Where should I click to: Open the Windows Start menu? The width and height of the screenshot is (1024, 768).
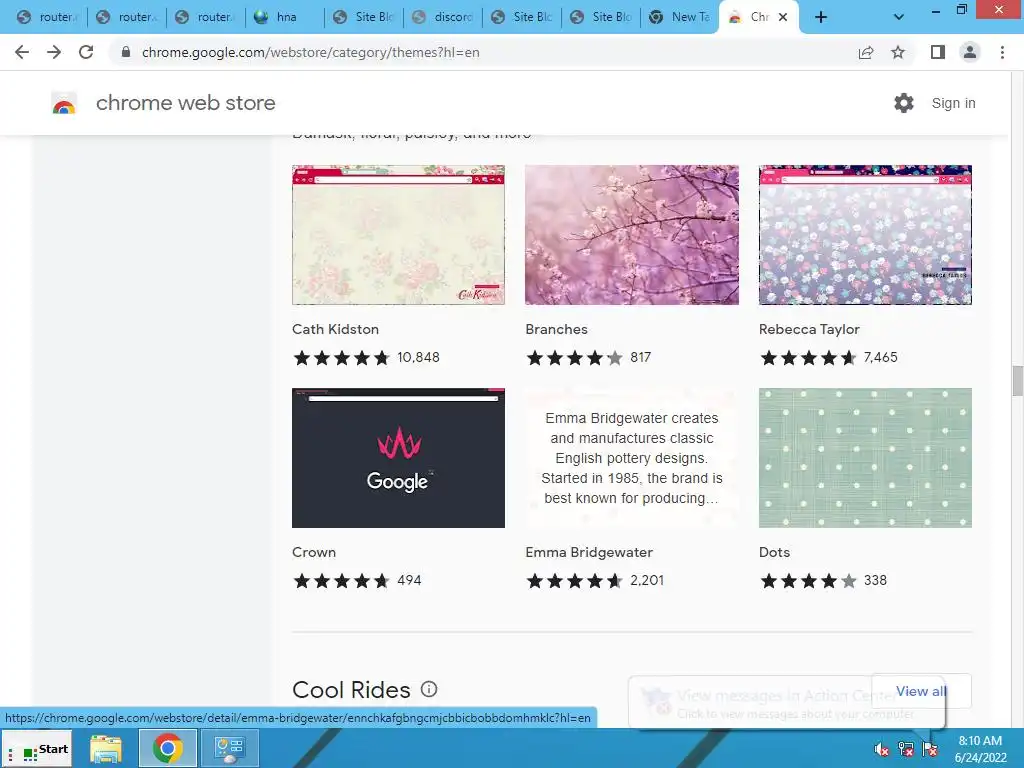click(38, 749)
